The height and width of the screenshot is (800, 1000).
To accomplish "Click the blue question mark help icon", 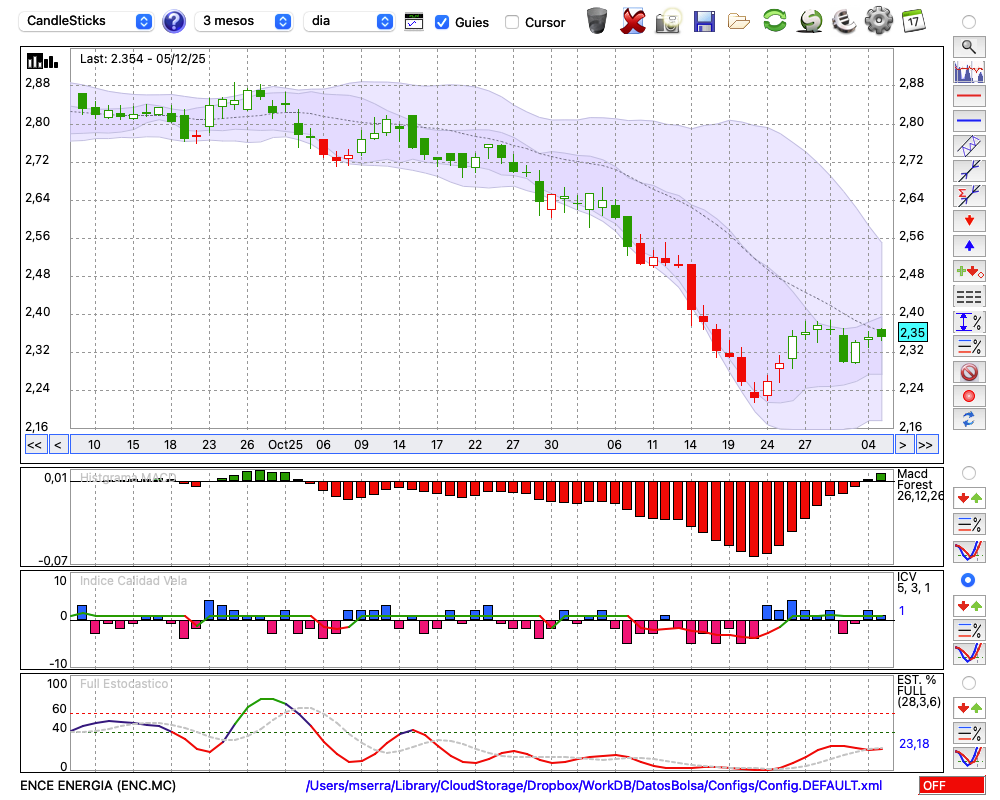I will pyautogui.click(x=174, y=21).
